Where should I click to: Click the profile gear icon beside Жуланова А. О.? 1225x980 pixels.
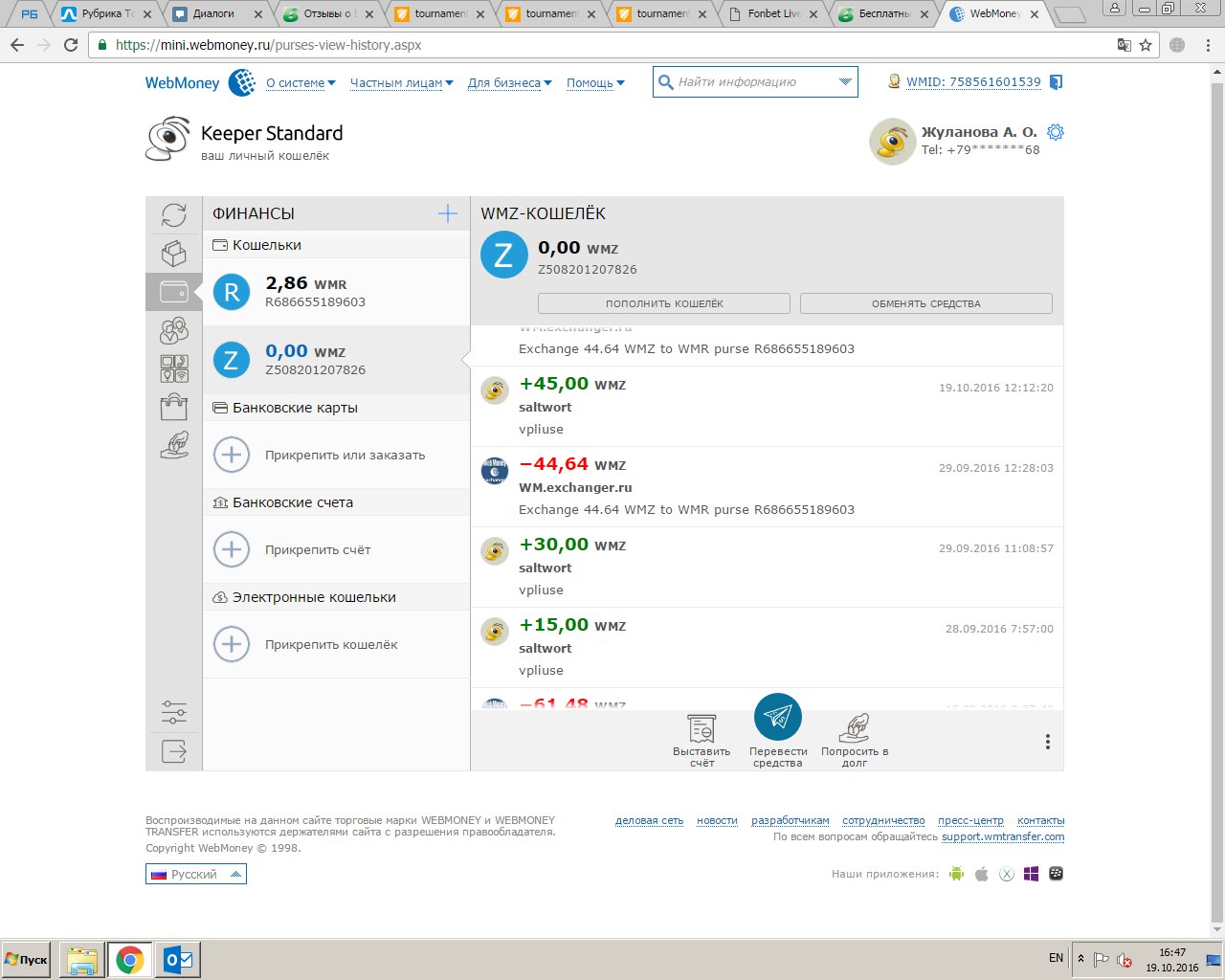click(x=1056, y=132)
